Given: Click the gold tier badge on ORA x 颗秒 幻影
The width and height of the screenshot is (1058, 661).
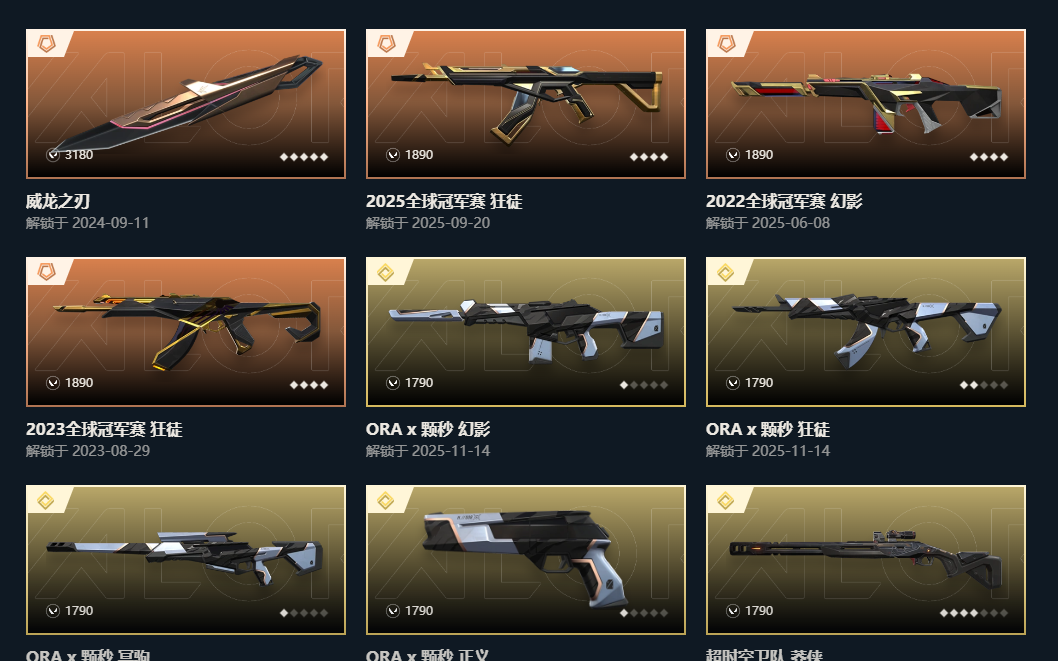Looking at the screenshot, I should (x=386, y=272).
